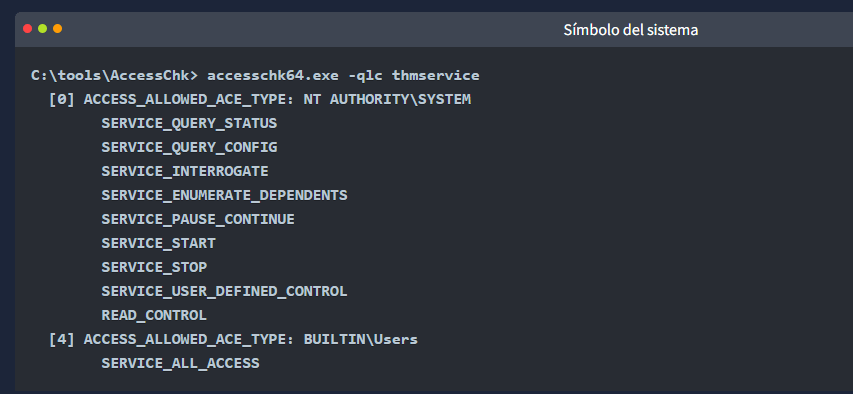Click the SERVICE_STOP permission line
Screen dimensions: 853x394
(154, 267)
